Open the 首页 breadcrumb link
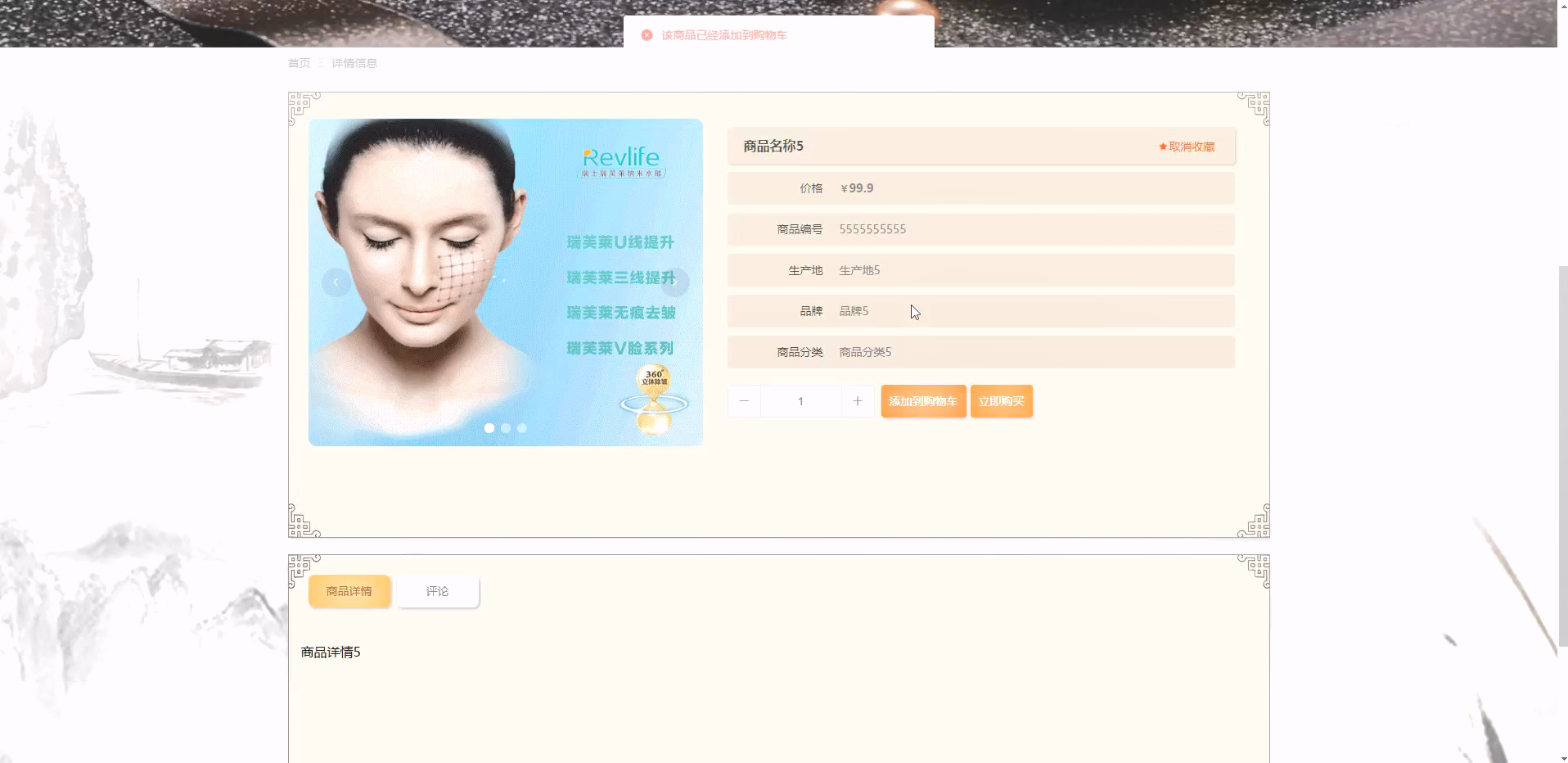 pos(298,62)
